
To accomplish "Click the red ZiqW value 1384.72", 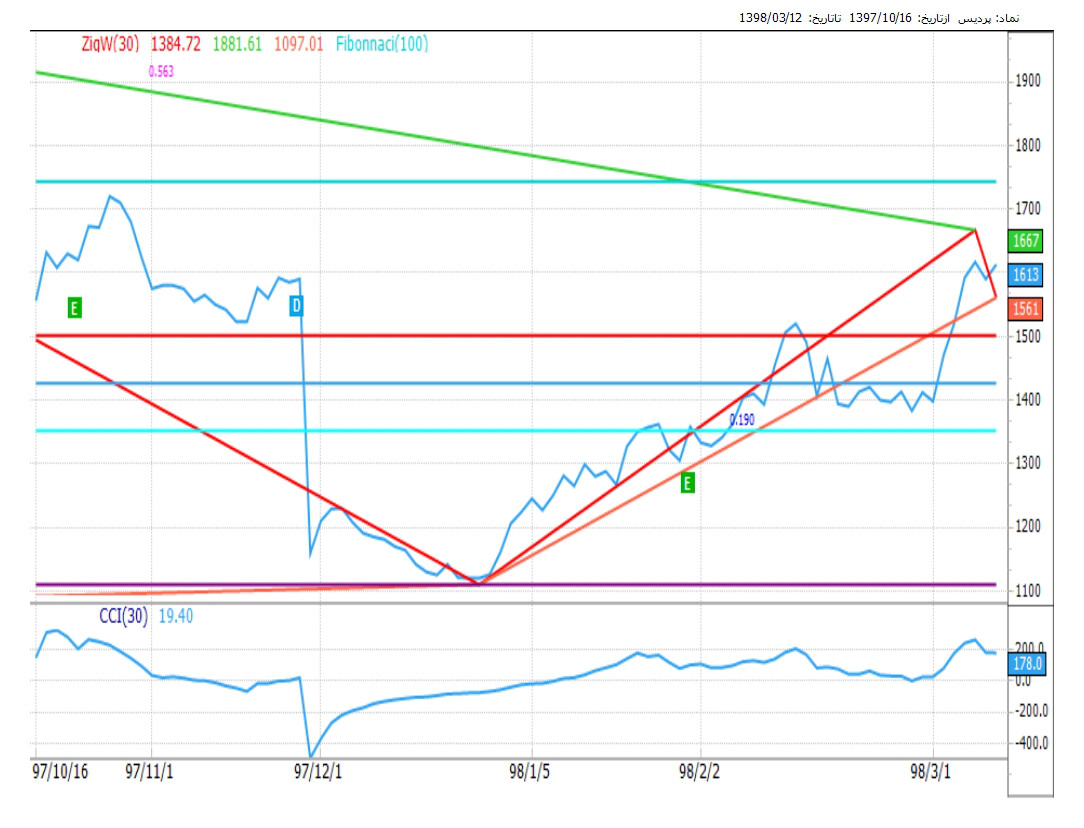I will coord(176,44).
